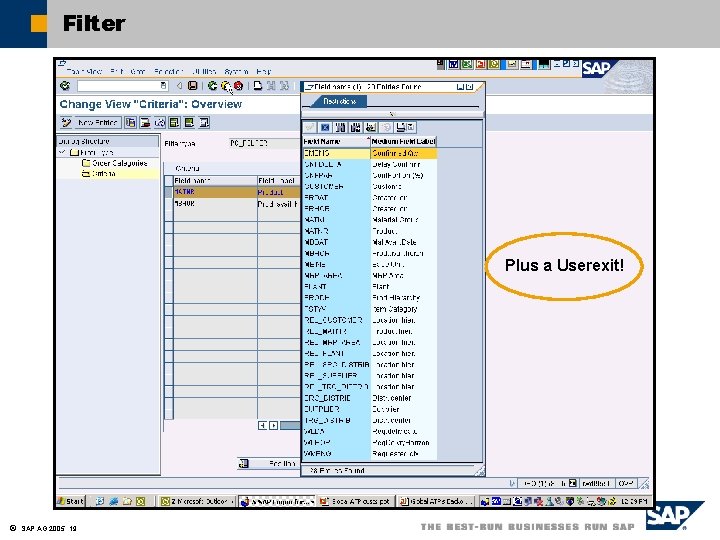The width and height of the screenshot is (720, 540).
Task: Switch to the Global ATP document taskbar item
Action: pos(436,501)
